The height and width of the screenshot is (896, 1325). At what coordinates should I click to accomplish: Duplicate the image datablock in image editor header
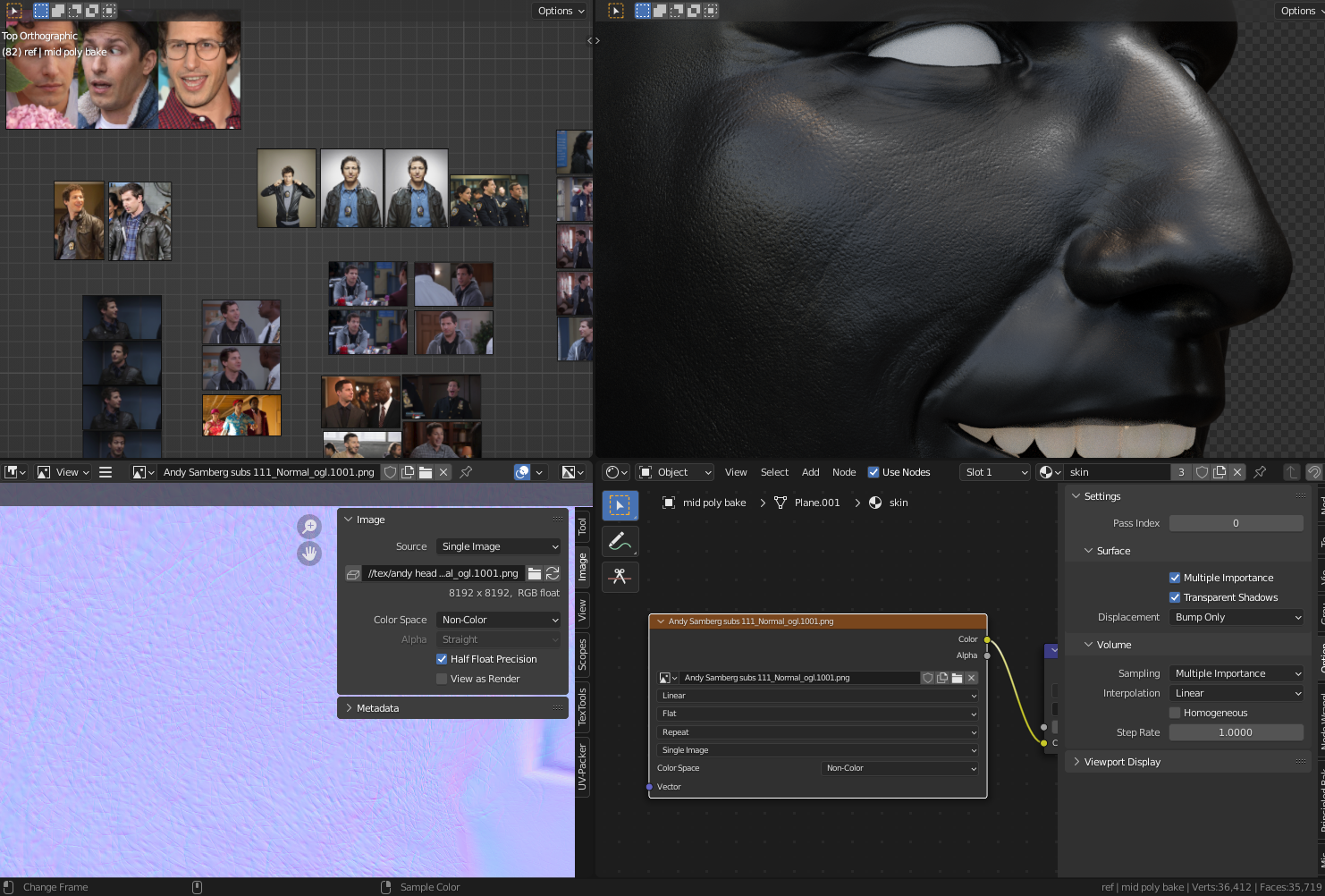click(408, 472)
